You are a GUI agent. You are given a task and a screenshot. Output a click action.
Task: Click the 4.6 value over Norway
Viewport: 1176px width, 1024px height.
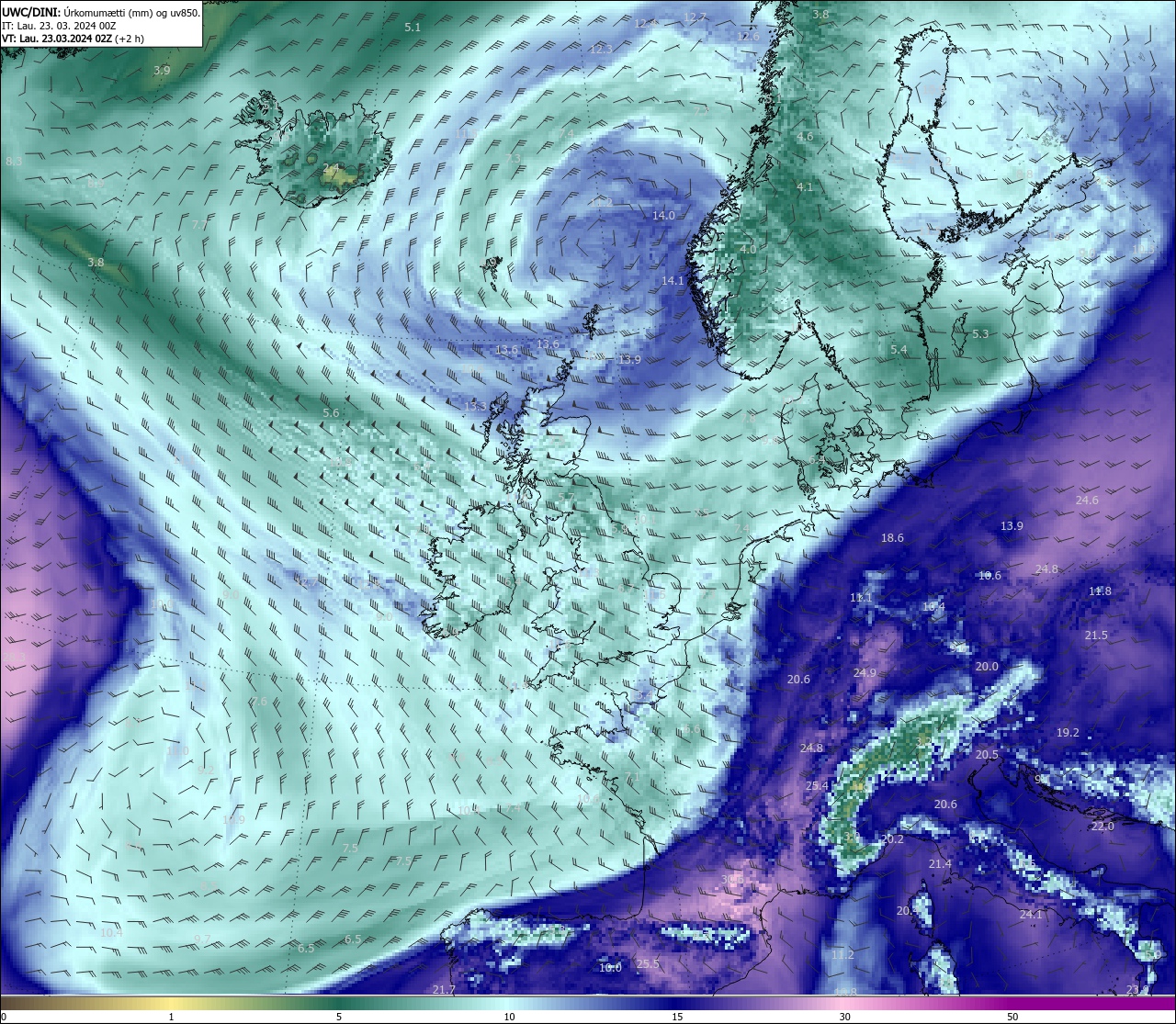coord(805,136)
